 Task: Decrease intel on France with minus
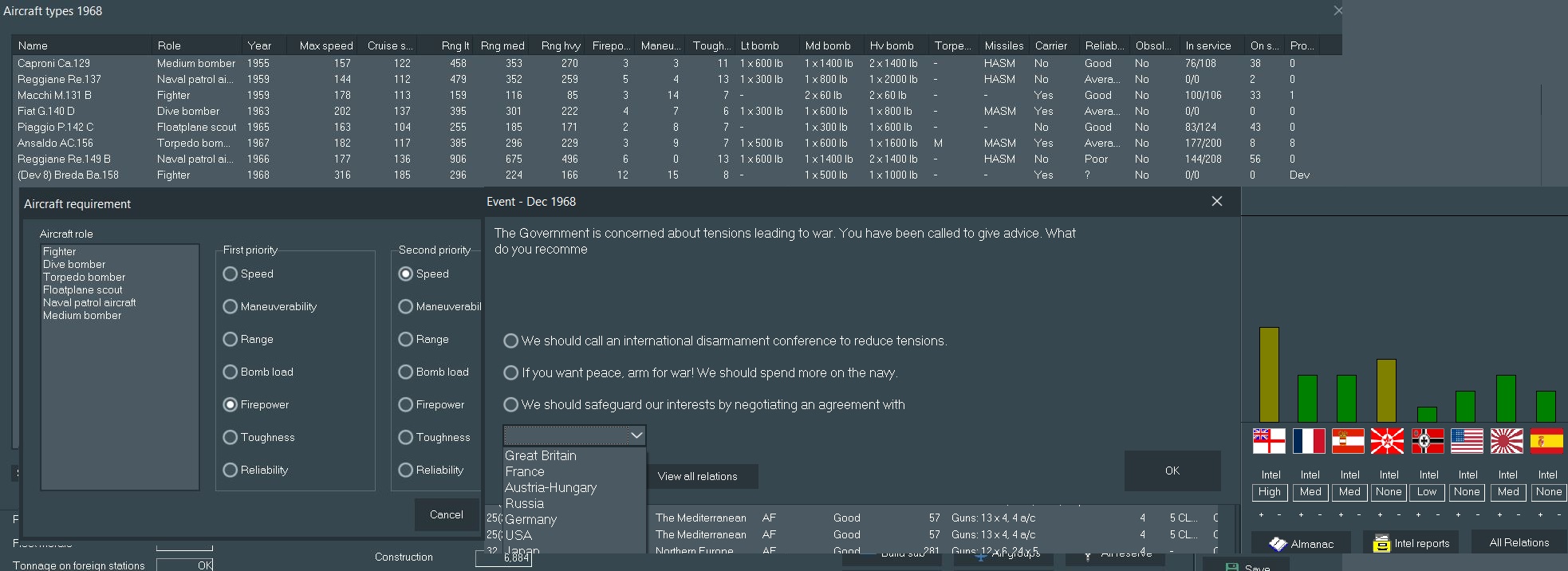tap(1320, 514)
